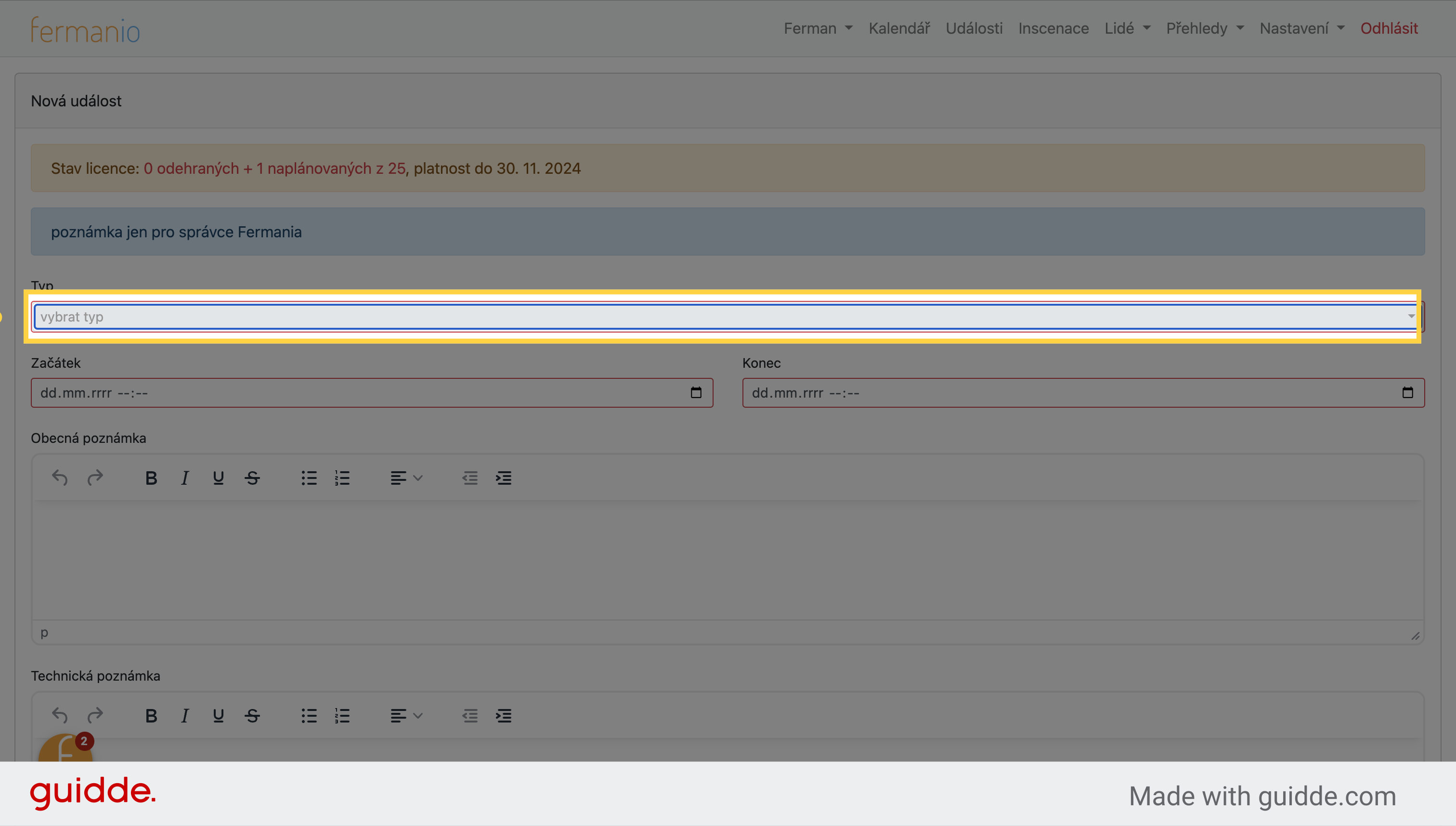Click redo icon in Technická poznámka toolbar
This screenshot has height=826, width=1456.
(95, 716)
